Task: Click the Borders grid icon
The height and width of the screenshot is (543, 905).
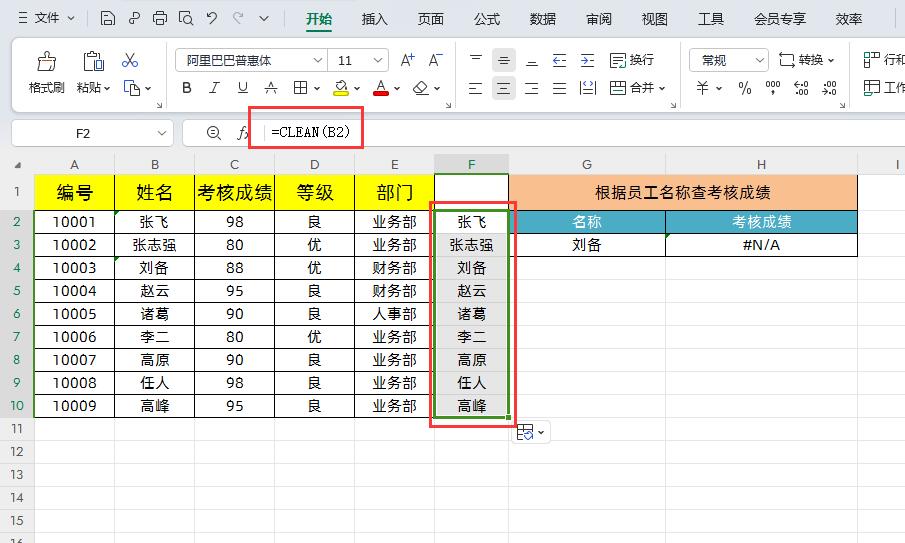Action: pos(300,88)
